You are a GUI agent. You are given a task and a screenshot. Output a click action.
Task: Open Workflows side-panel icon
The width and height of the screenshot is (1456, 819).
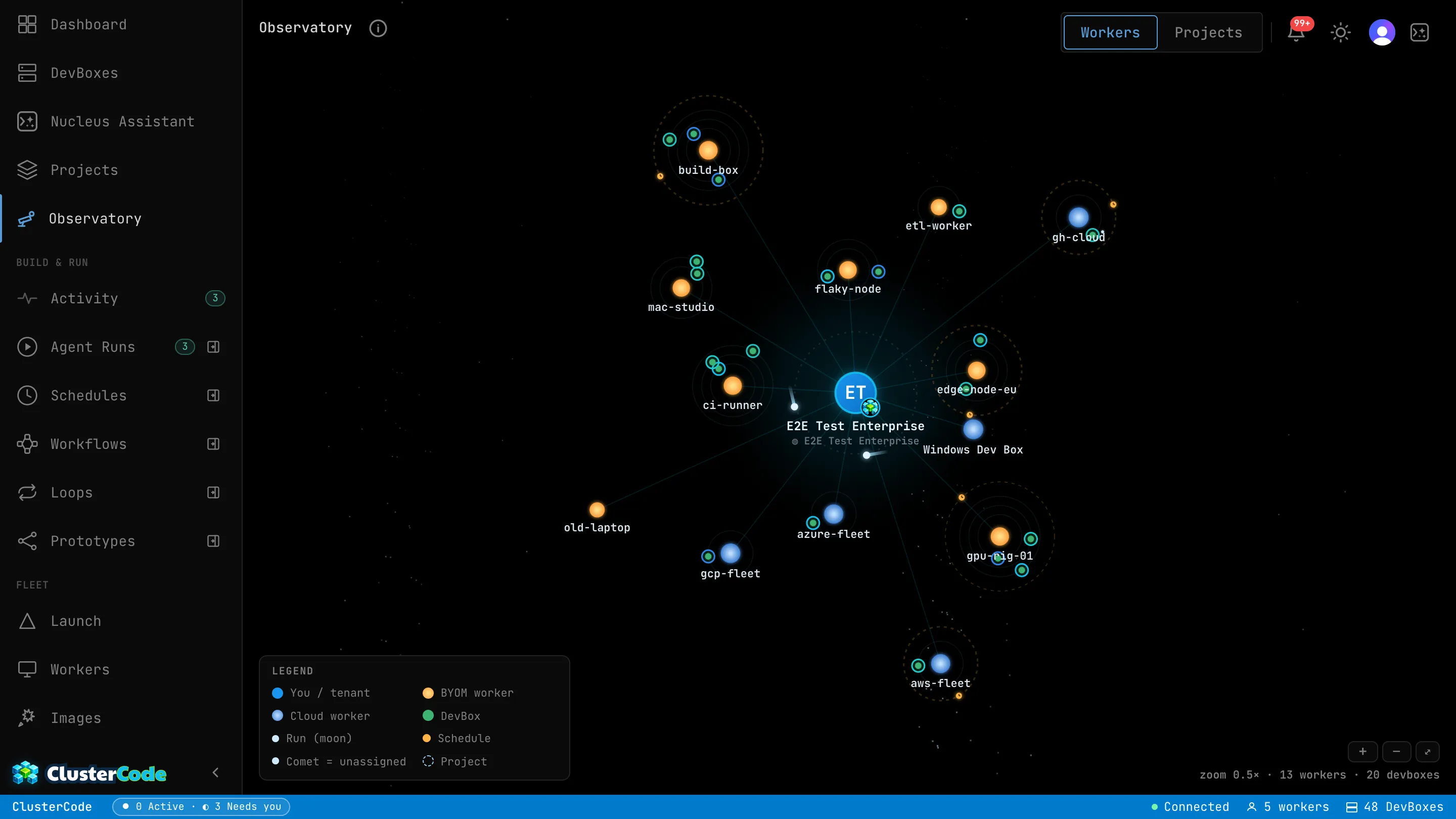(x=213, y=444)
